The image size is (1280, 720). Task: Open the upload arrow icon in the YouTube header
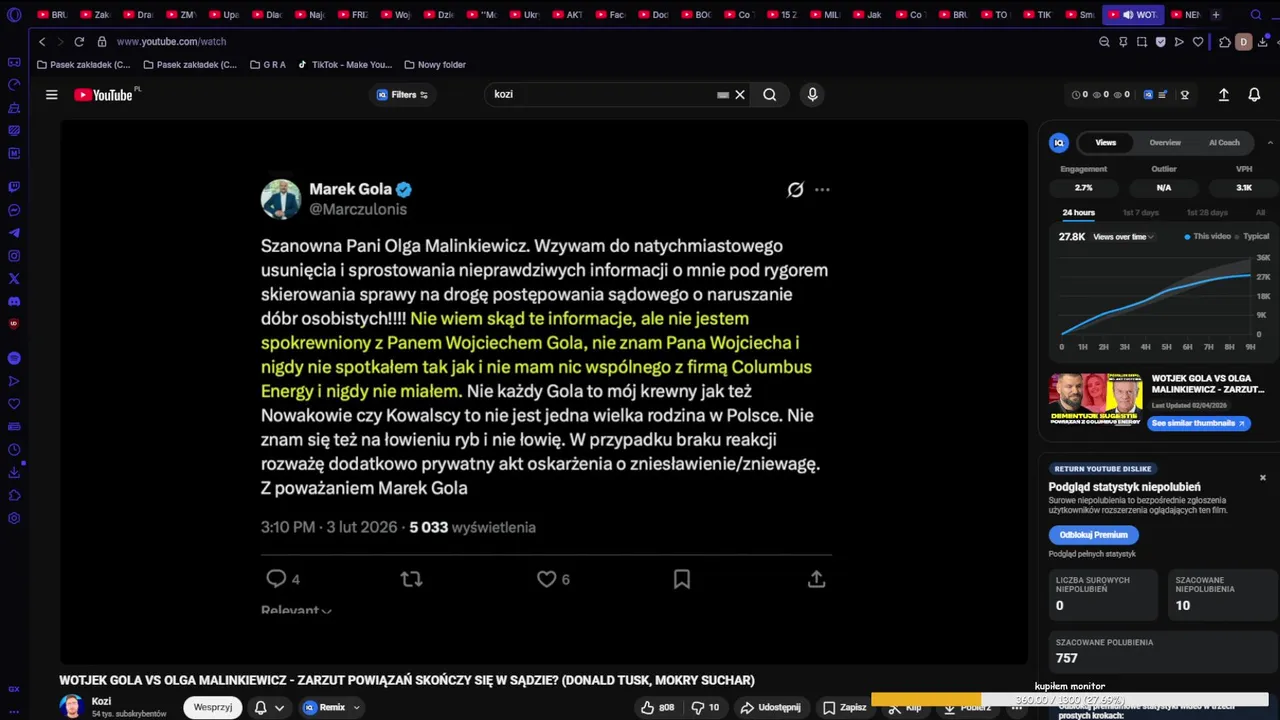click(1223, 95)
